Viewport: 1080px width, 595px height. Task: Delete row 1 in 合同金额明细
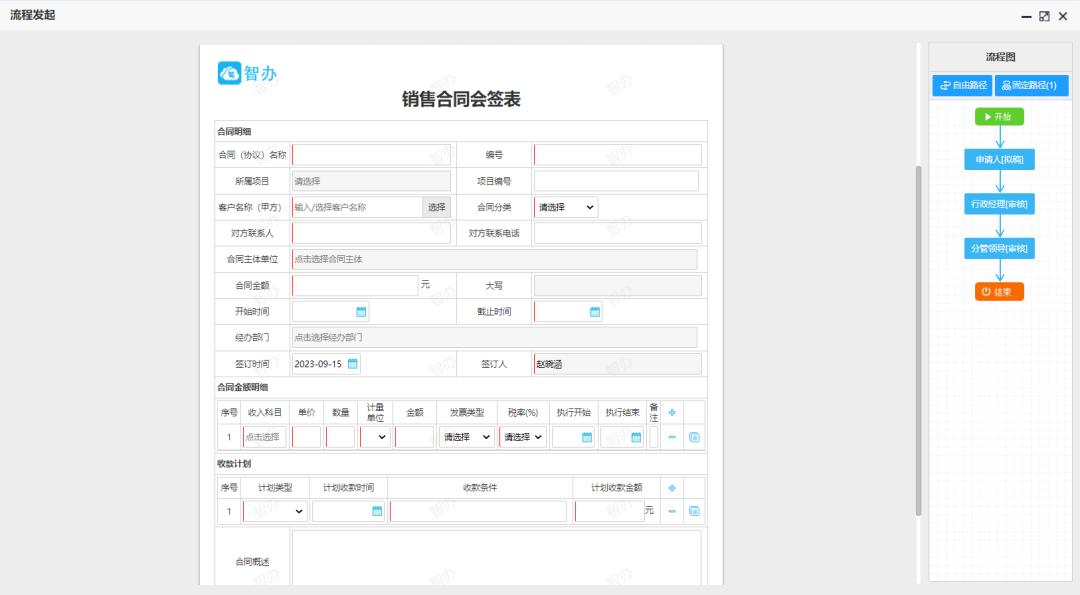(672, 437)
